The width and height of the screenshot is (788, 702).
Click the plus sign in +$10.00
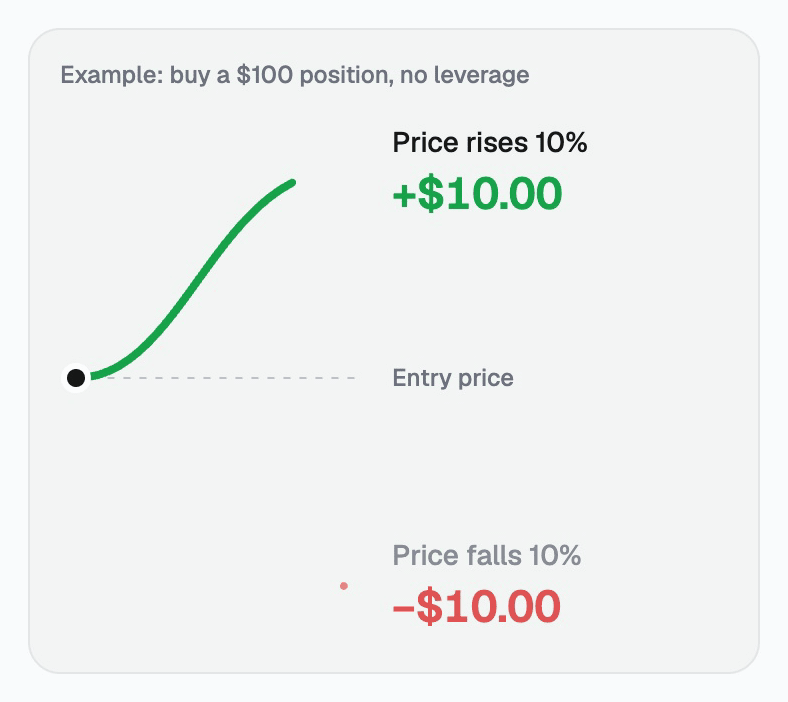coord(405,195)
